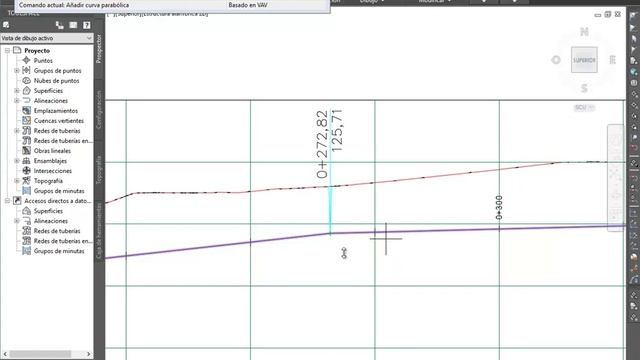Select Nubes de puntos in the tree
This screenshot has height=360, width=640.
(56, 80)
